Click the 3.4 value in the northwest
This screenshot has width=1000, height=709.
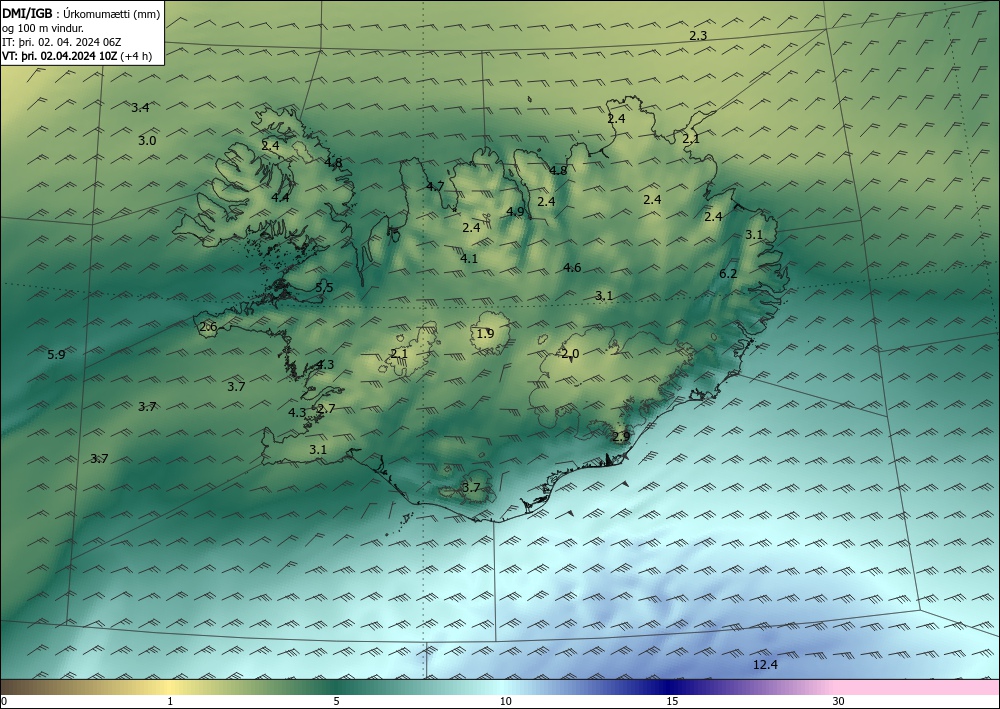[x=140, y=108]
